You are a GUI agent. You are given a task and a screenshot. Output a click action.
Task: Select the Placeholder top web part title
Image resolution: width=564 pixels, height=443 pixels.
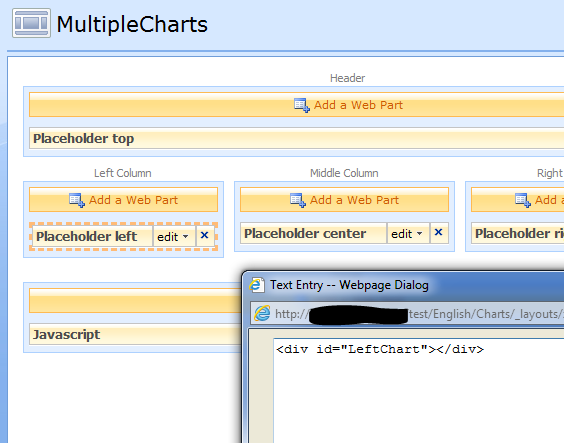(x=83, y=138)
